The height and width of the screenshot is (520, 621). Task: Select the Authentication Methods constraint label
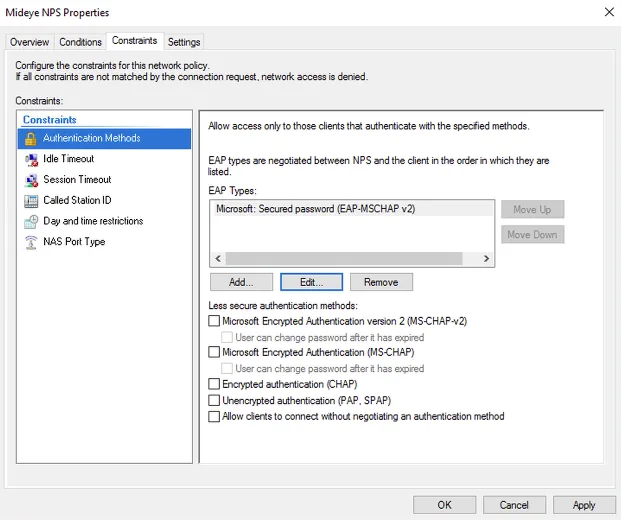pos(91,138)
